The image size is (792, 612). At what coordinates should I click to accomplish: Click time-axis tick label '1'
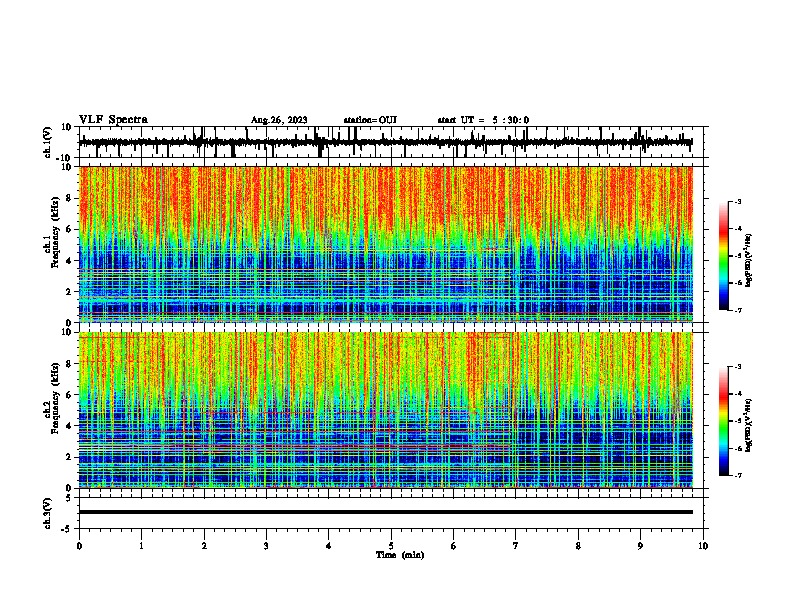coord(141,546)
